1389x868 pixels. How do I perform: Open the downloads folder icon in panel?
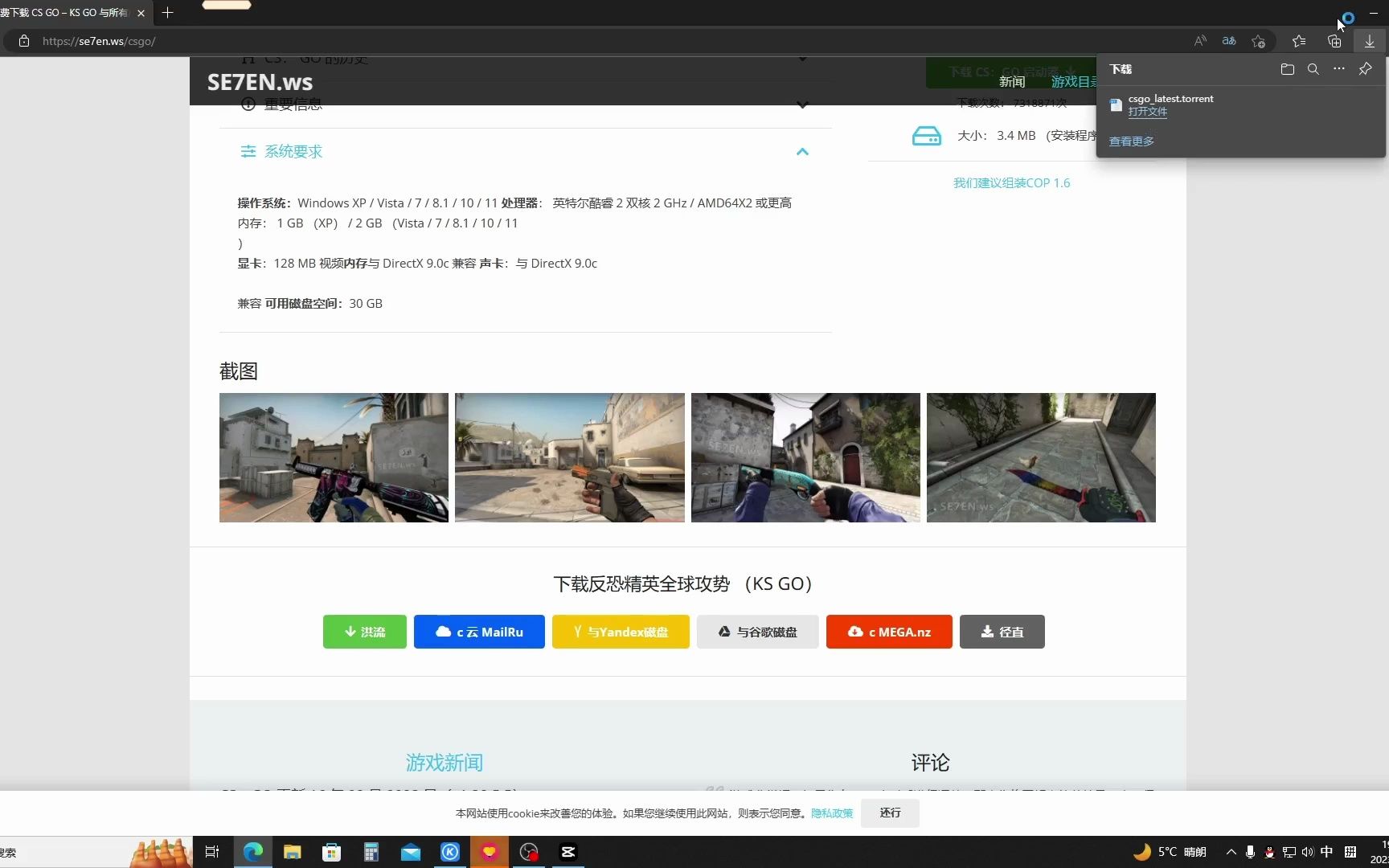1287,69
